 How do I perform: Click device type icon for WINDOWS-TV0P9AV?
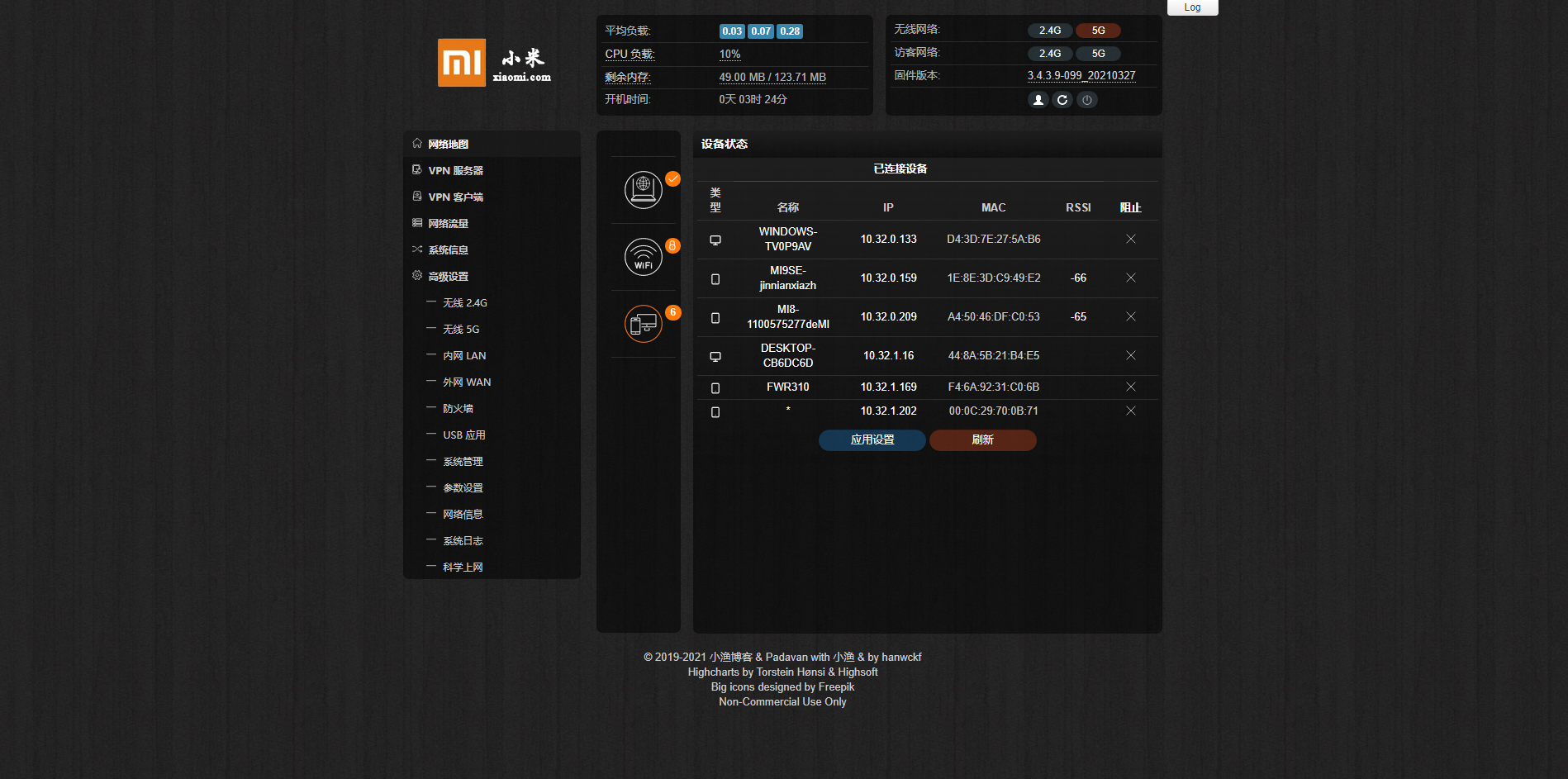click(x=715, y=240)
